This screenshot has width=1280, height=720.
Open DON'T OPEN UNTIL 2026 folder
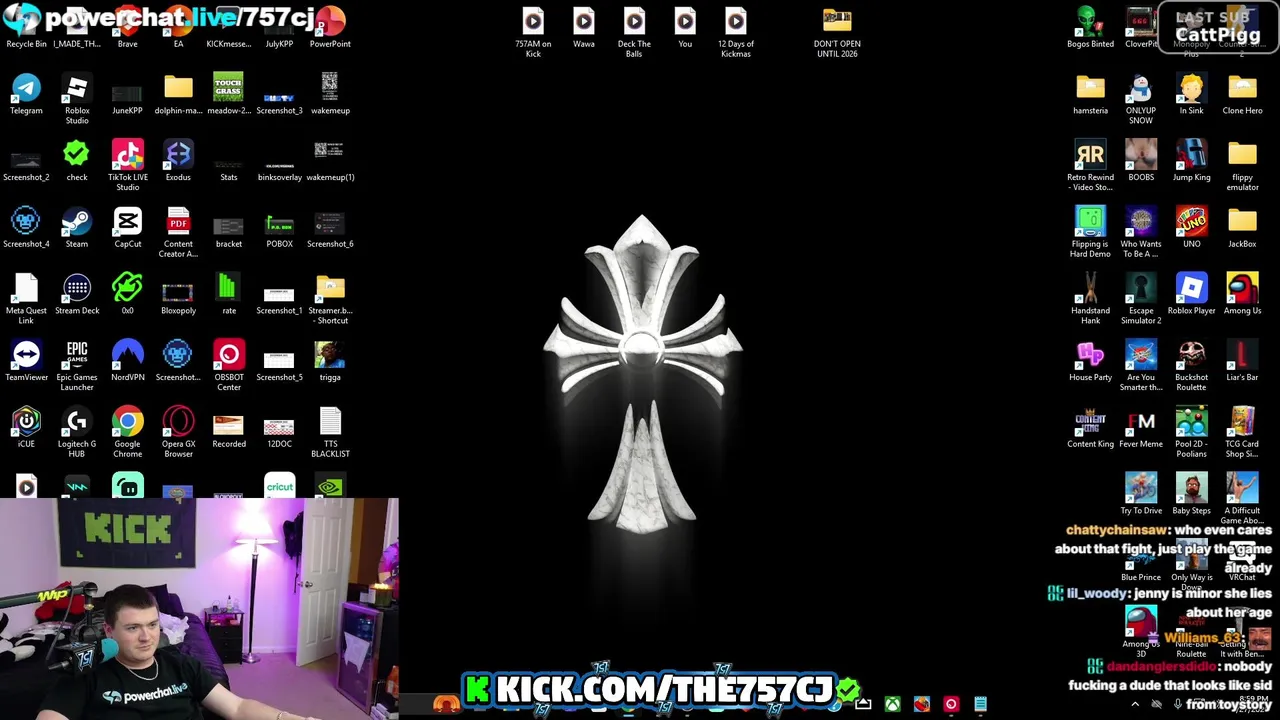[837, 33]
